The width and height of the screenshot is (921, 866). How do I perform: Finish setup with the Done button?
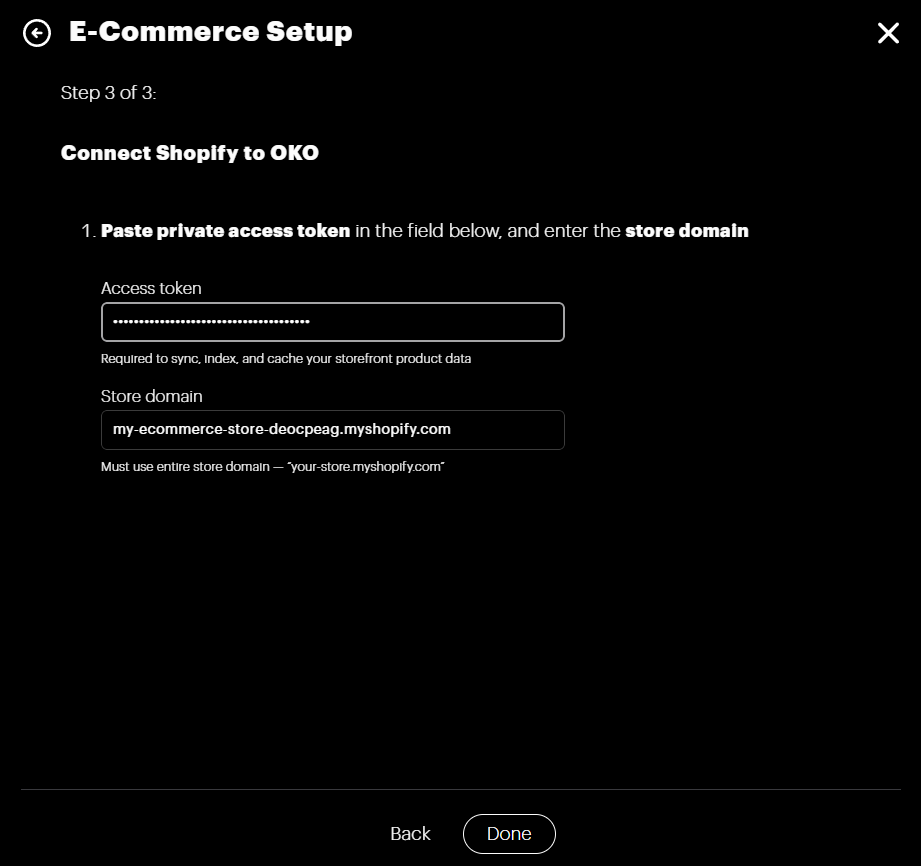click(509, 834)
